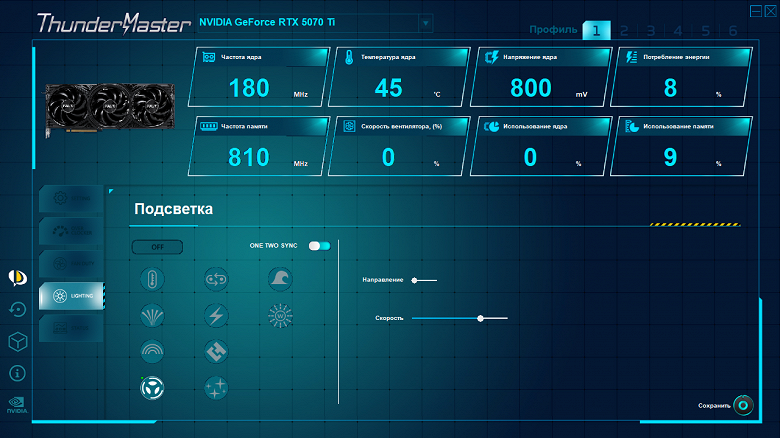The width and height of the screenshot is (780, 438).
Task: Click the Направление slider handle
Action: tap(414, 280)
